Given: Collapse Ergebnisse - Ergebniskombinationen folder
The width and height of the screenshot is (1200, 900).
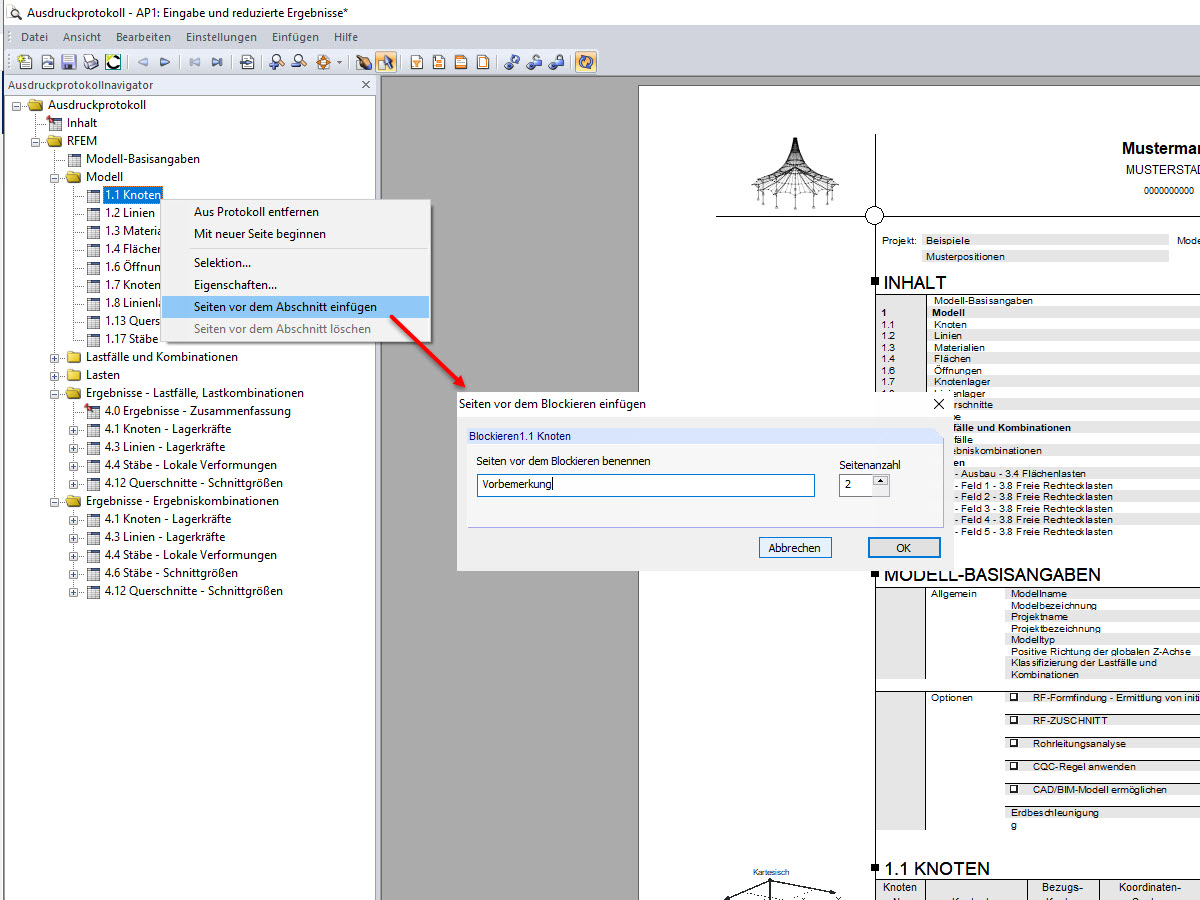Looking at the screenshot, I should coord(55,501).
